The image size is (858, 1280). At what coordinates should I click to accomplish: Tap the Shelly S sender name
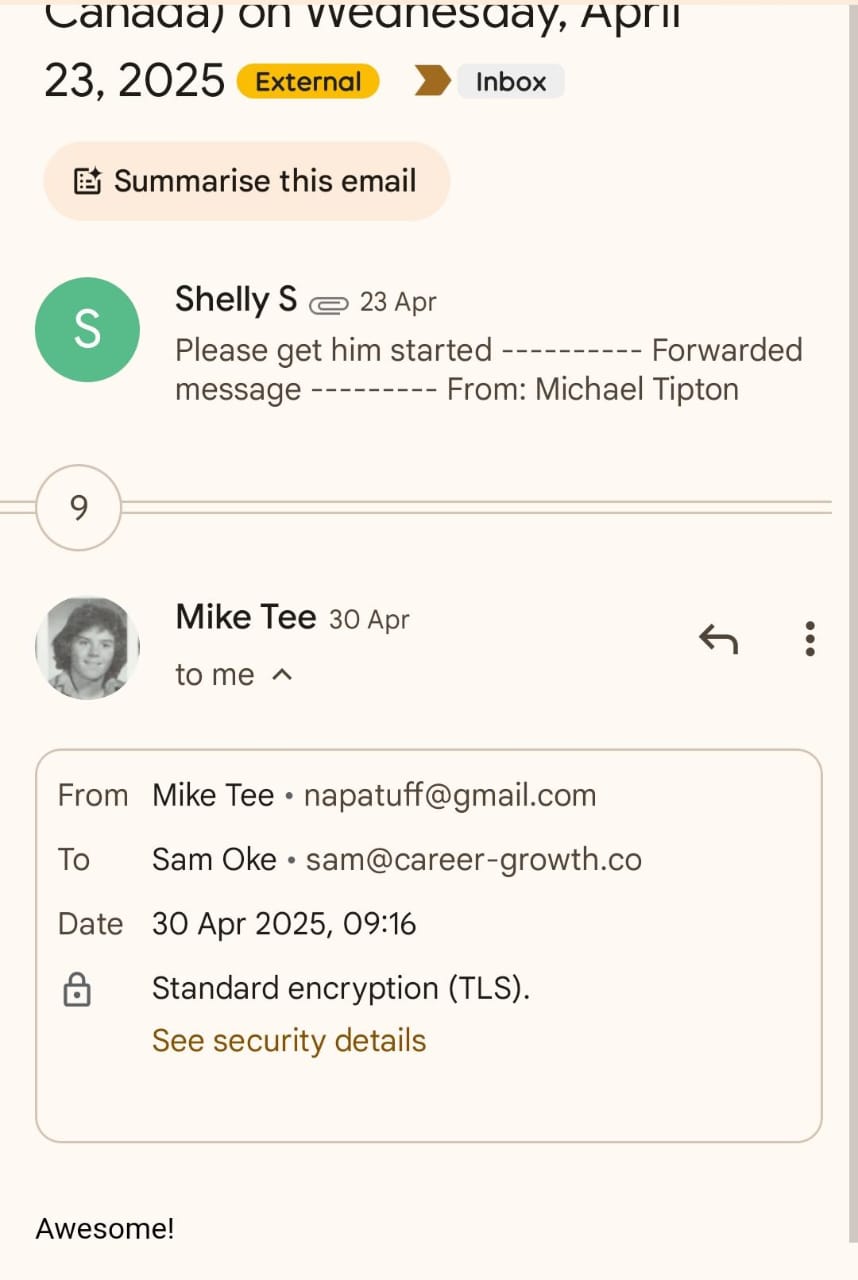(x=236, y=299)
